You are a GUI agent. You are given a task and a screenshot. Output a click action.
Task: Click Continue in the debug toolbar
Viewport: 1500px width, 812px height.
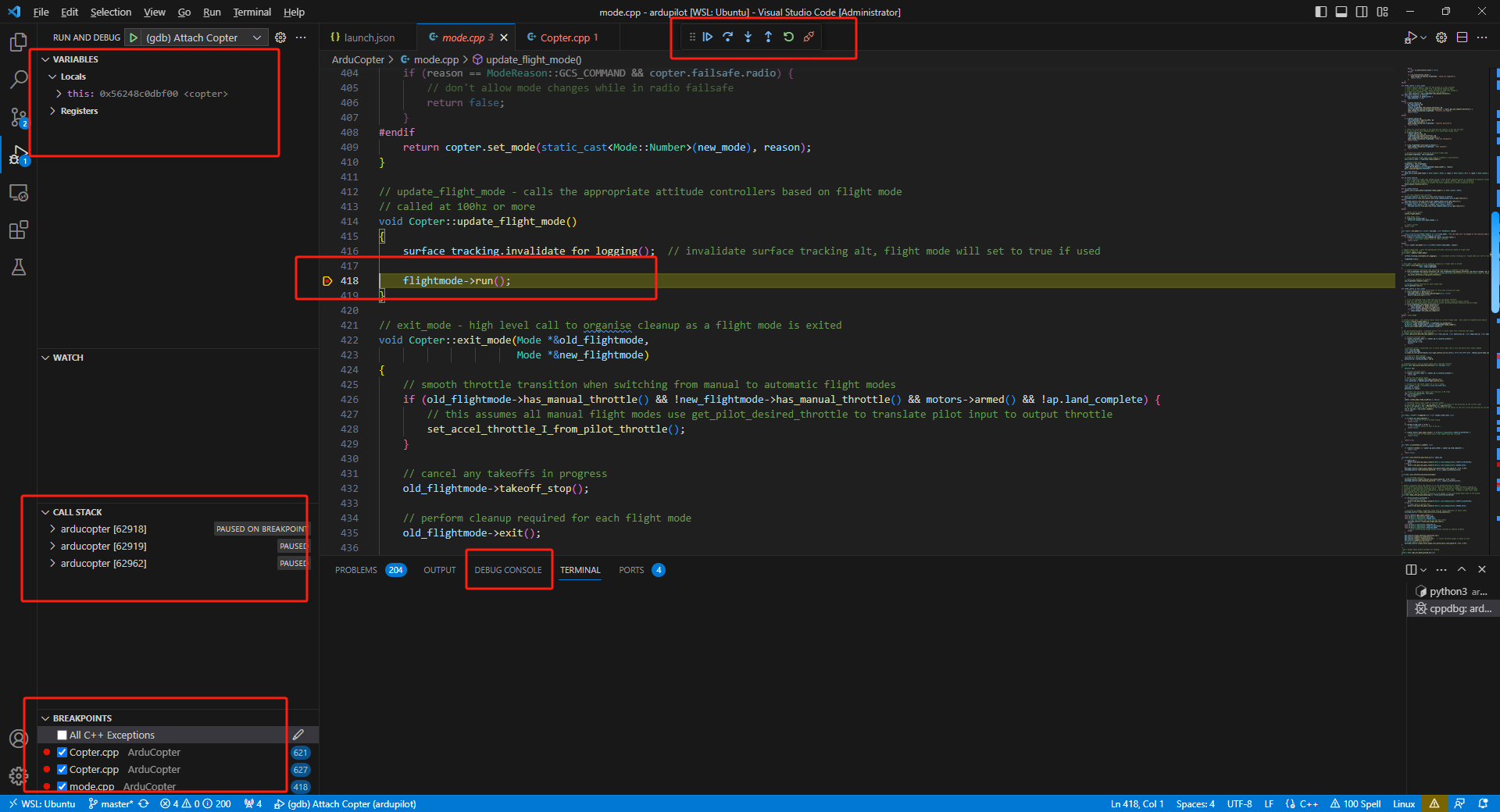[707, 37]
